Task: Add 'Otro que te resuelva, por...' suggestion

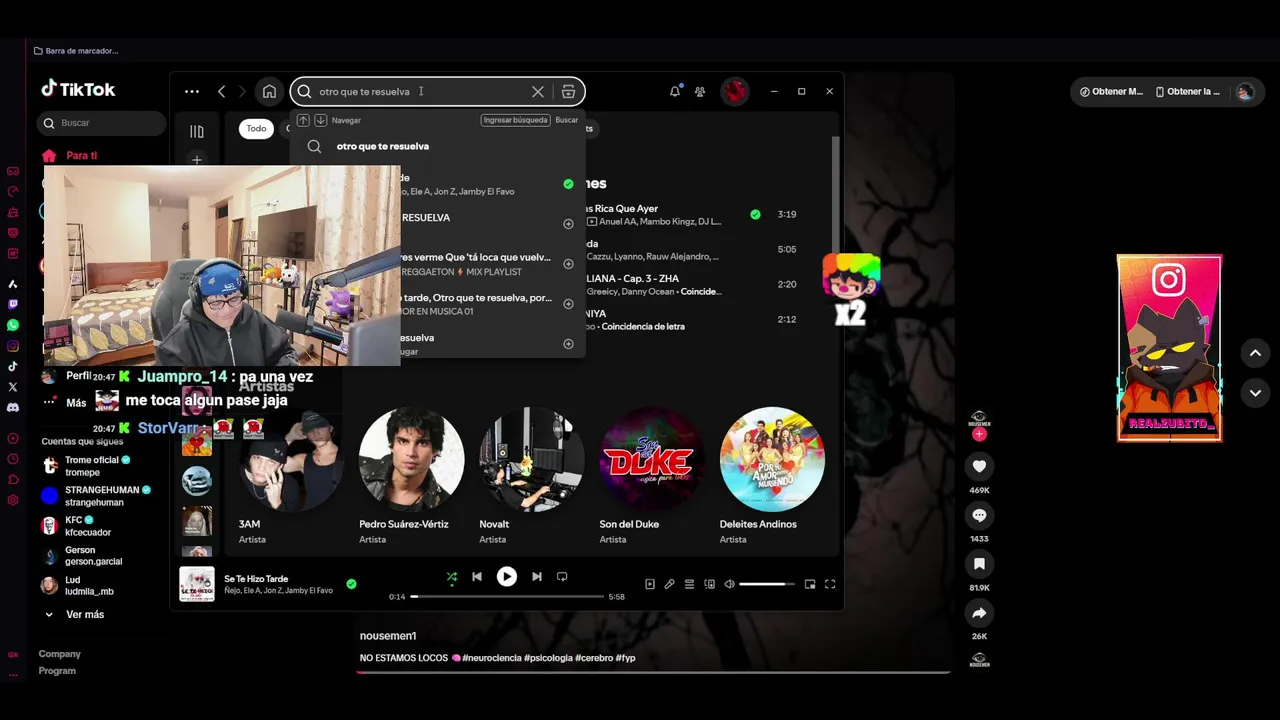Action: pos(568,304)
